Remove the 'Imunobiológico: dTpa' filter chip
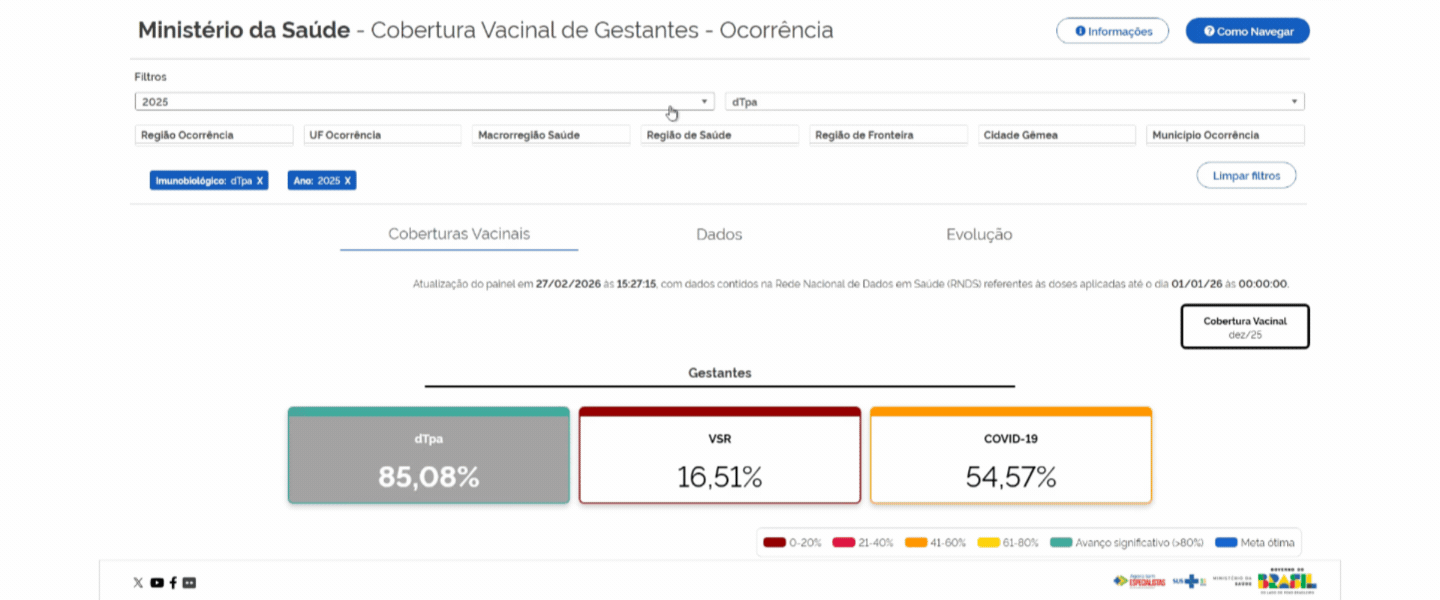 tap(260, 181)
